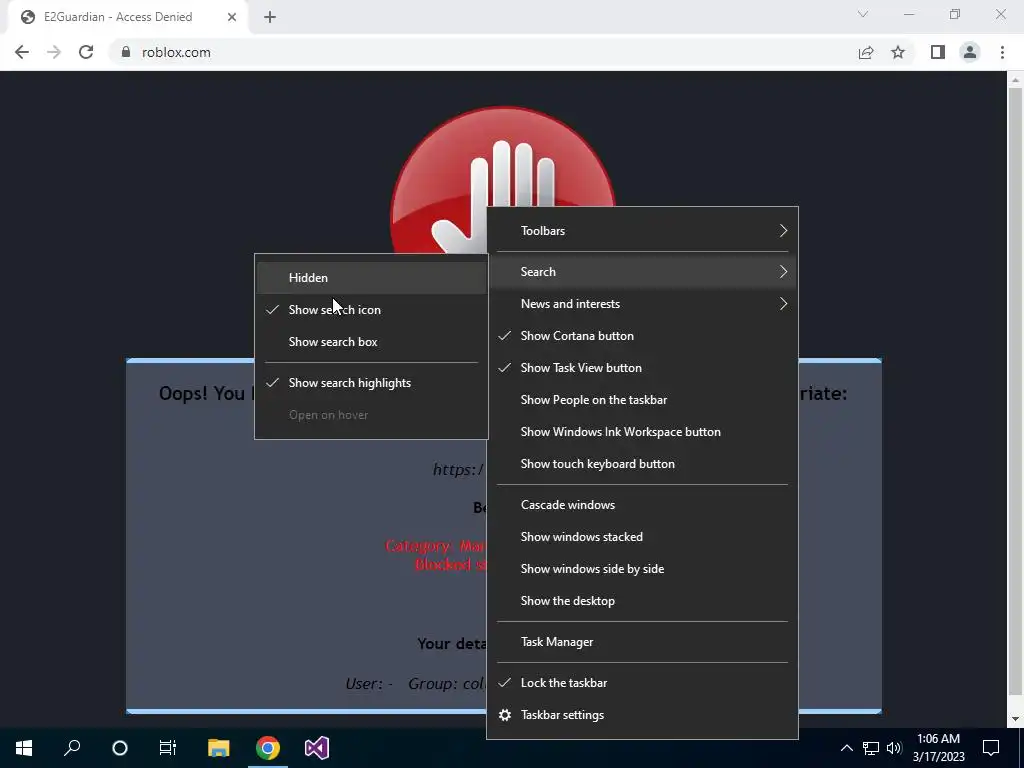The width and height of the screenshot is (1024, 768).
Task: Choose Show search box option
Action: pyautogui.click(x=371, y=342)
